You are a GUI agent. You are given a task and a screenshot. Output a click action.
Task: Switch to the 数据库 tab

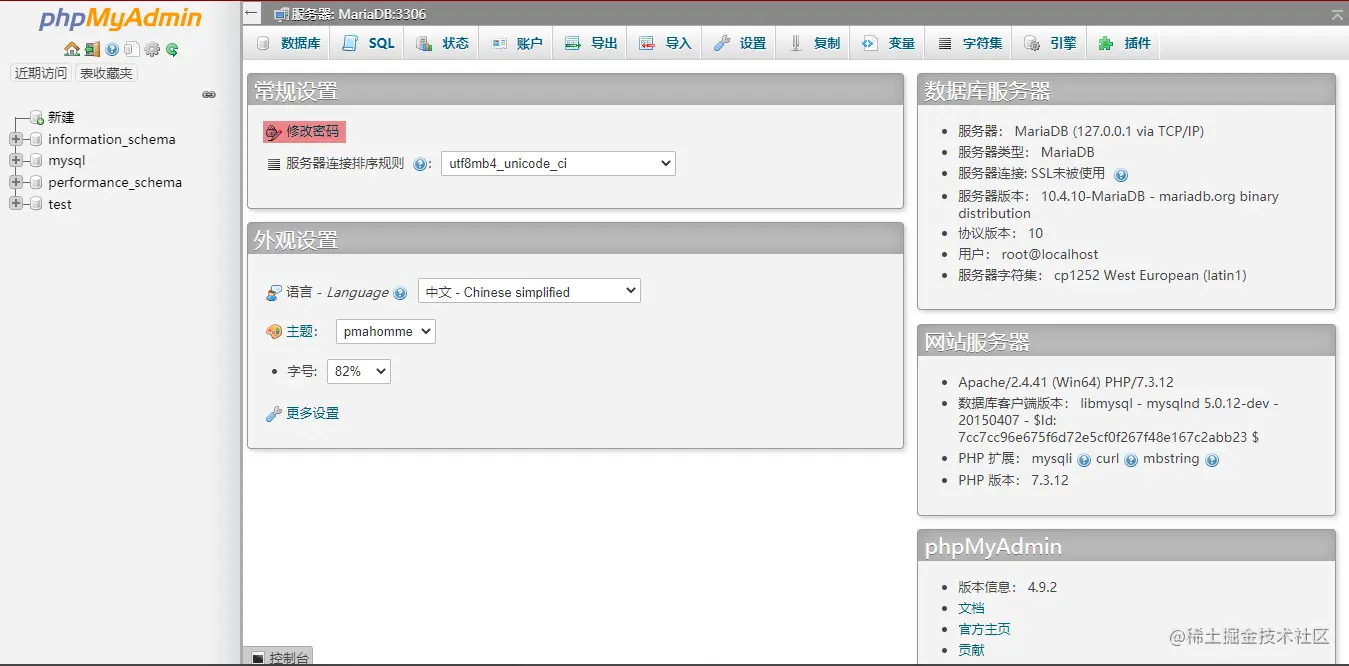click(288, 43)
